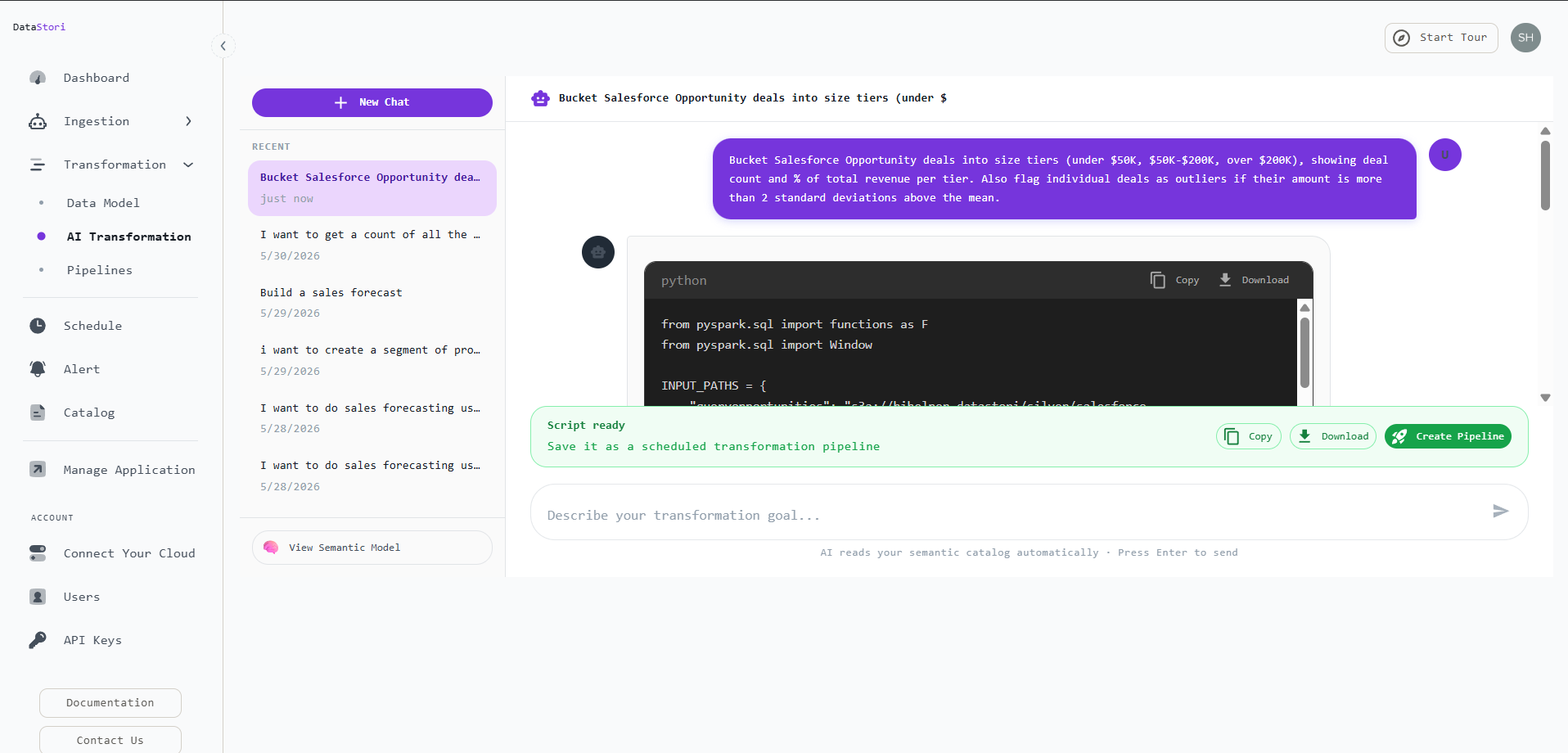Open the Alert section
The image size is (1568, 753).
tap(82, 369)
